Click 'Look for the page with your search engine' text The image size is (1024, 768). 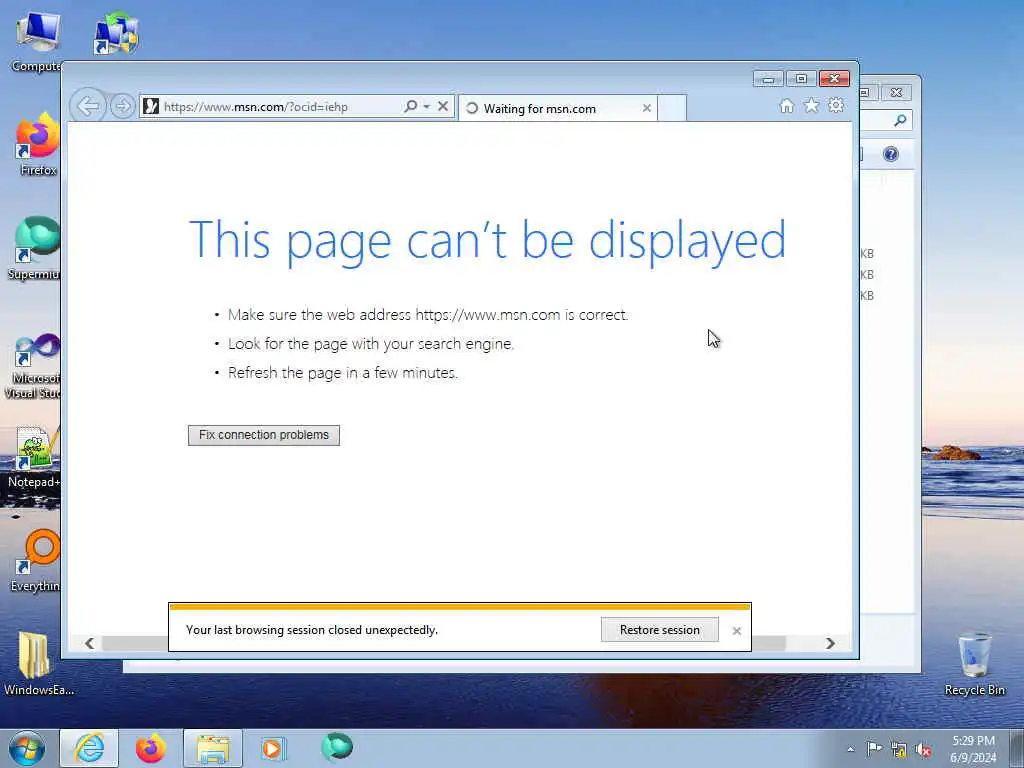[x=371, y=344]
